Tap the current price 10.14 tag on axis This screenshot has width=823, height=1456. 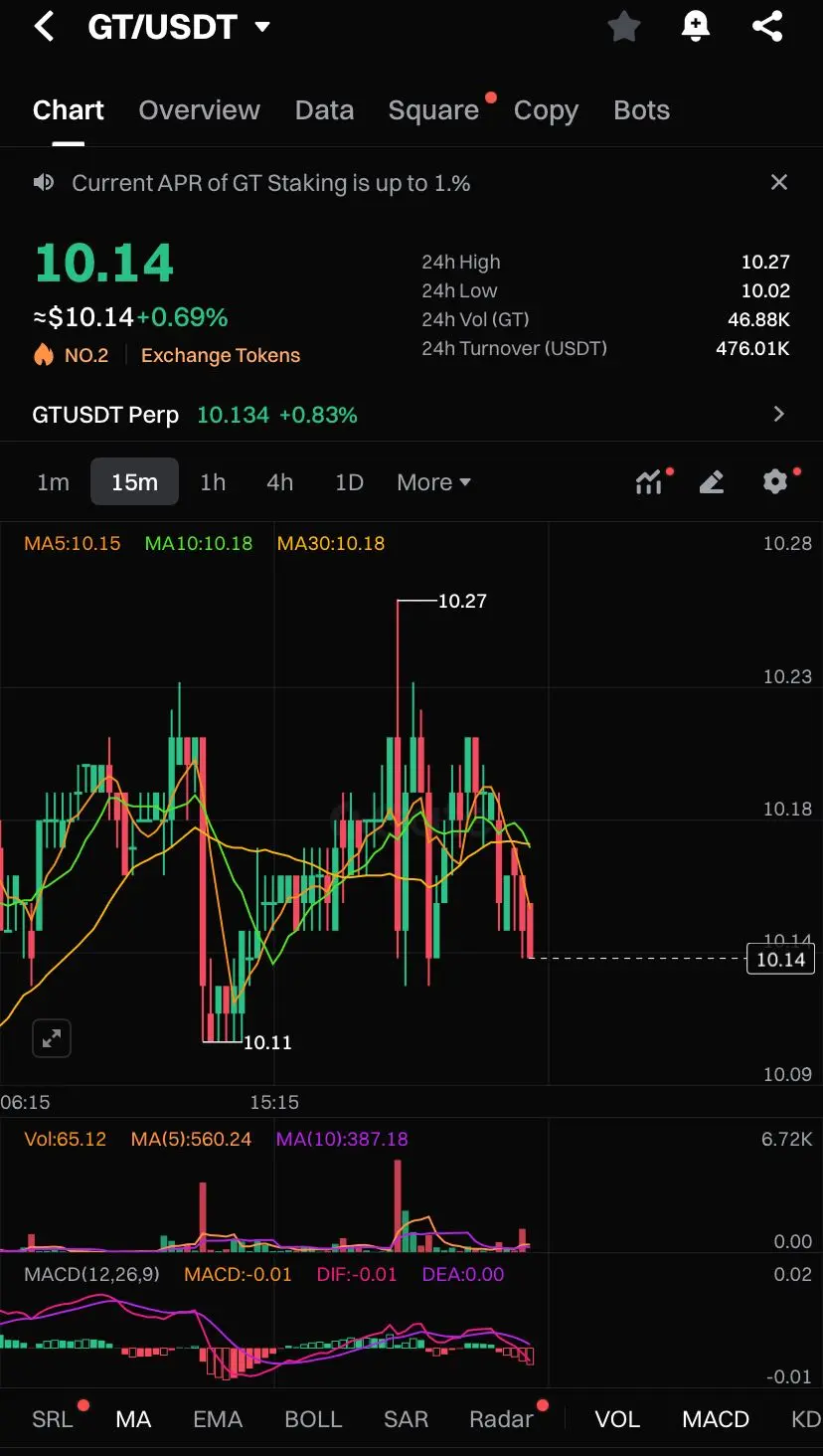[780, 959]
